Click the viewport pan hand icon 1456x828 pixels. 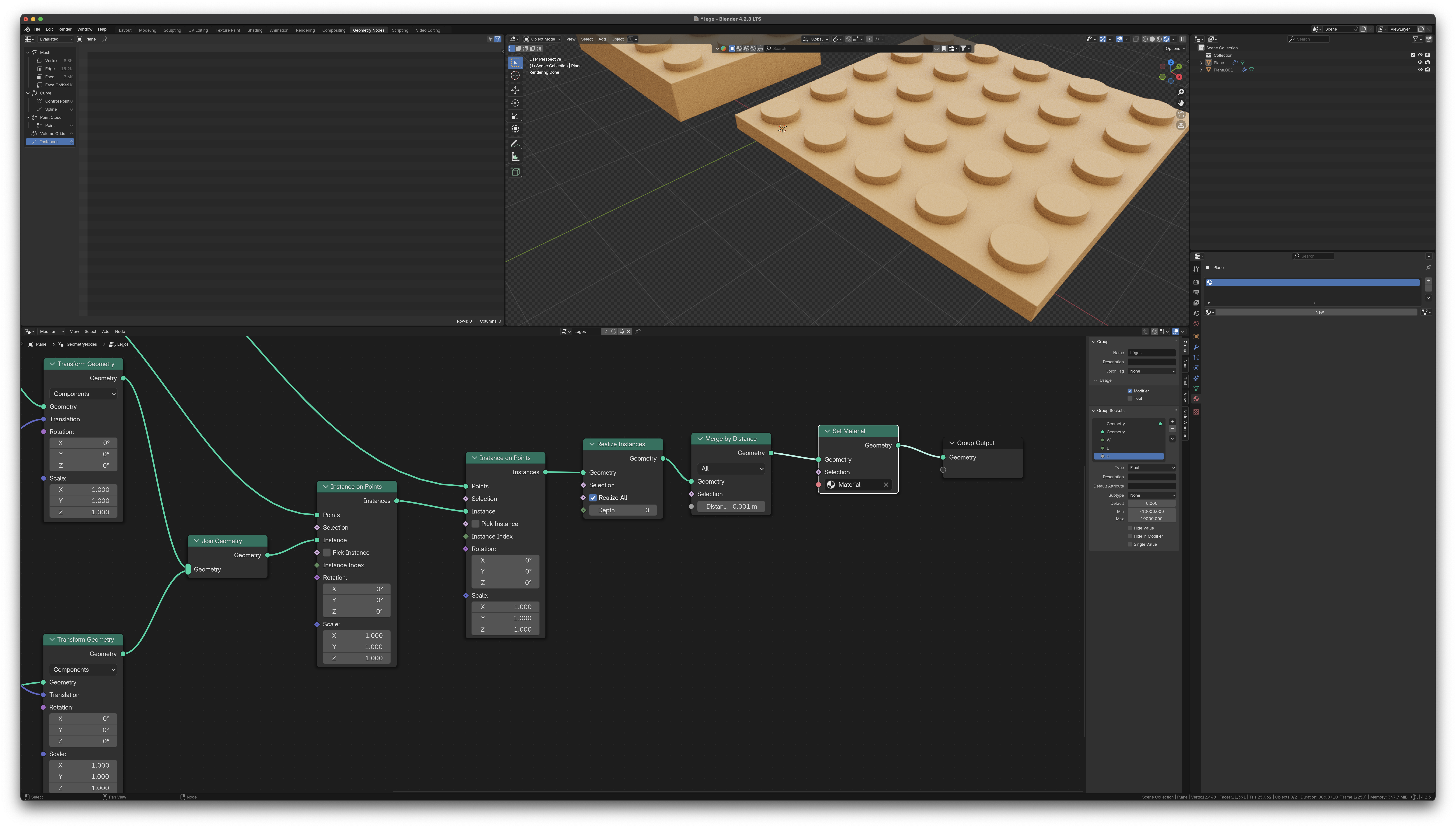click(x=1181, y=103)
